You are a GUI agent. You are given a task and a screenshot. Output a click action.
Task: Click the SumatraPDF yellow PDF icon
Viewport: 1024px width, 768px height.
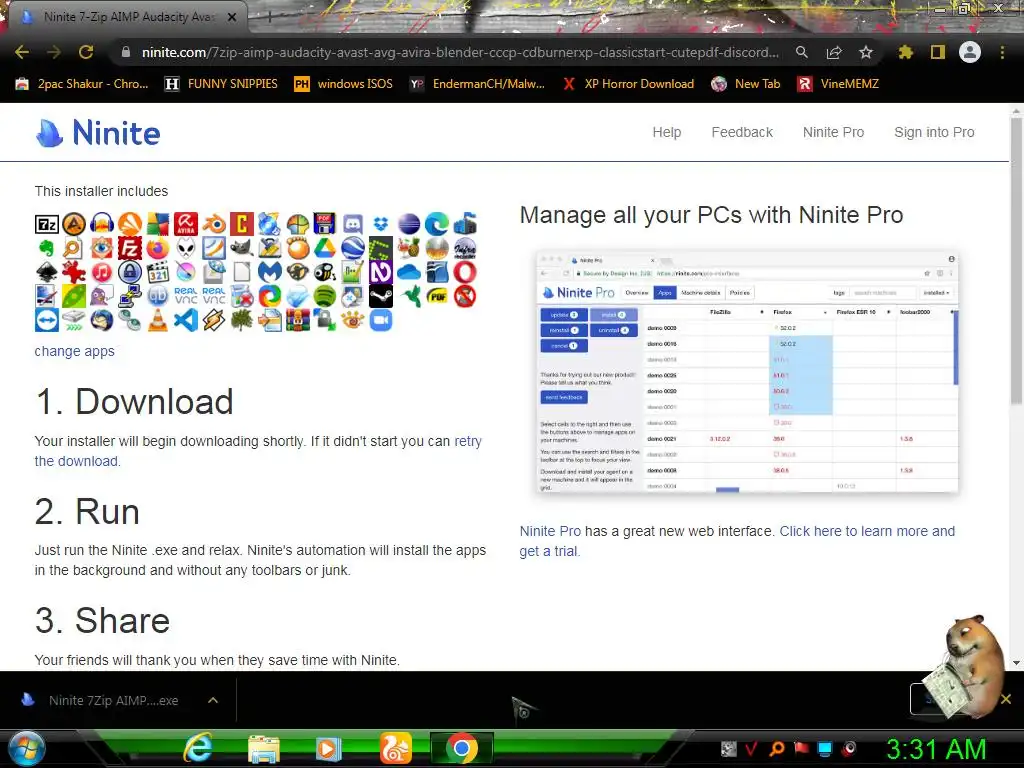[x=436, y=296]
